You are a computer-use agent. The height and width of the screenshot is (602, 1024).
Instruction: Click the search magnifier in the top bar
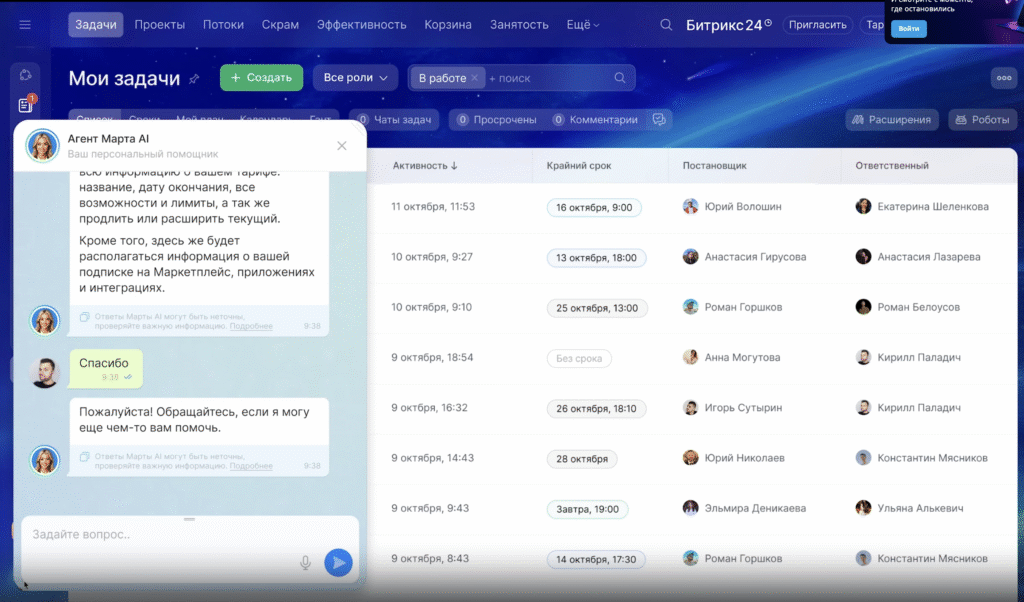coord(666,25)
